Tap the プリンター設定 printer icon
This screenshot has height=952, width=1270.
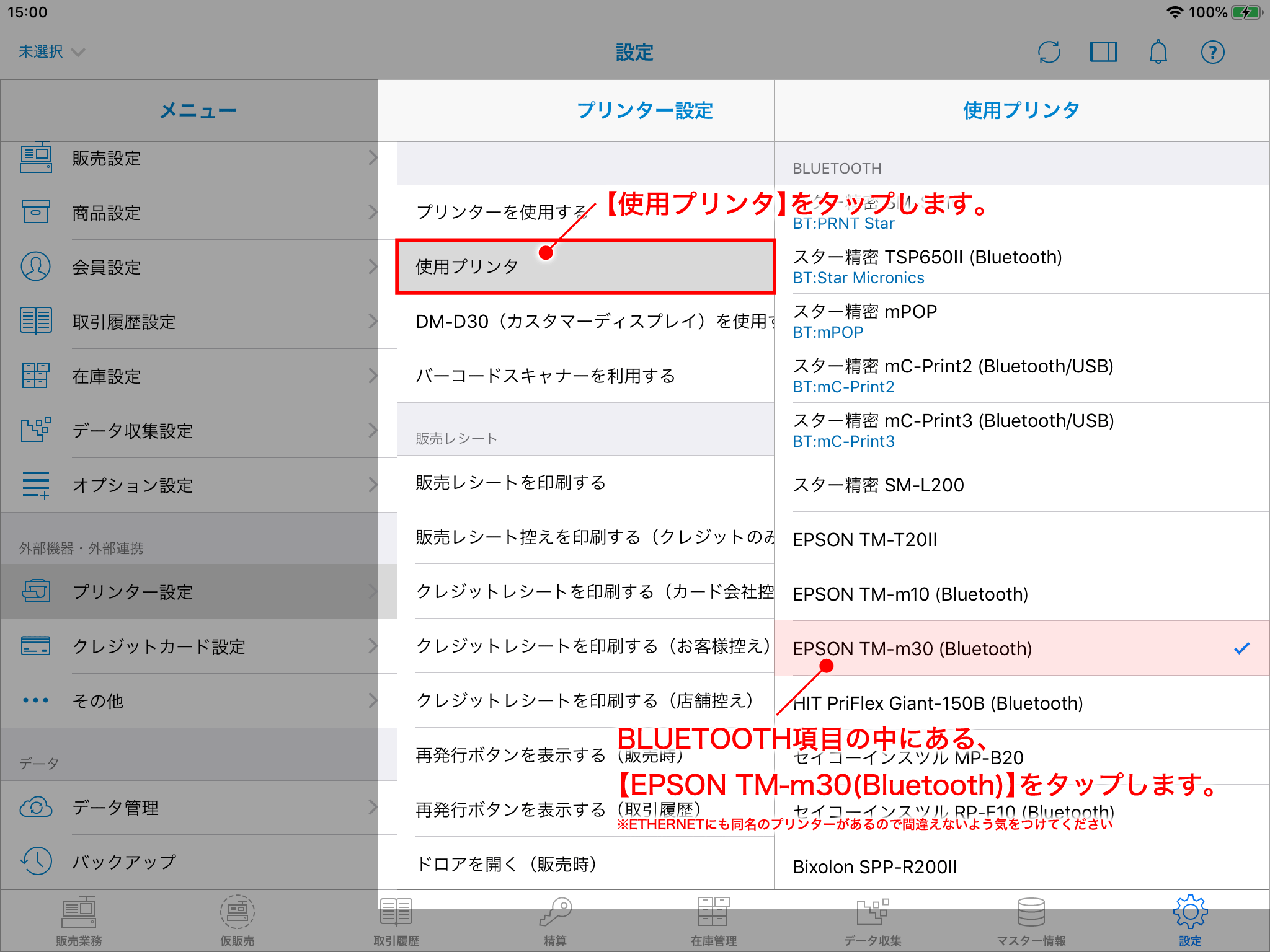pos(36,591)
